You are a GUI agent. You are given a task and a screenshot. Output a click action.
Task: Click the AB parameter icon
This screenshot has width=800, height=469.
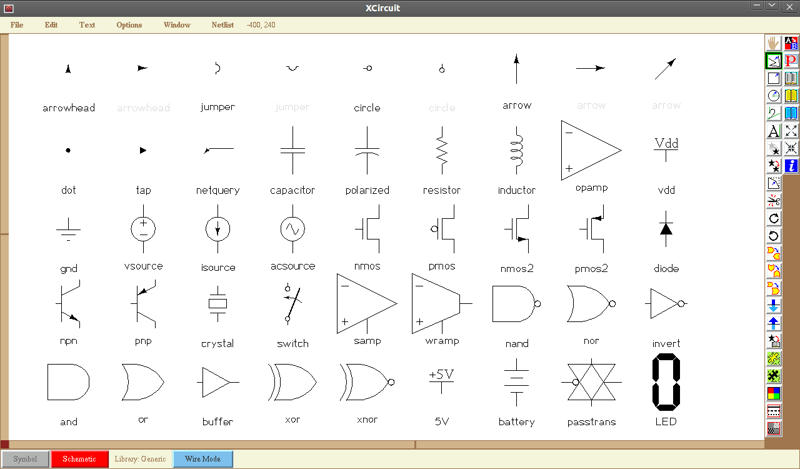(791, 43)
